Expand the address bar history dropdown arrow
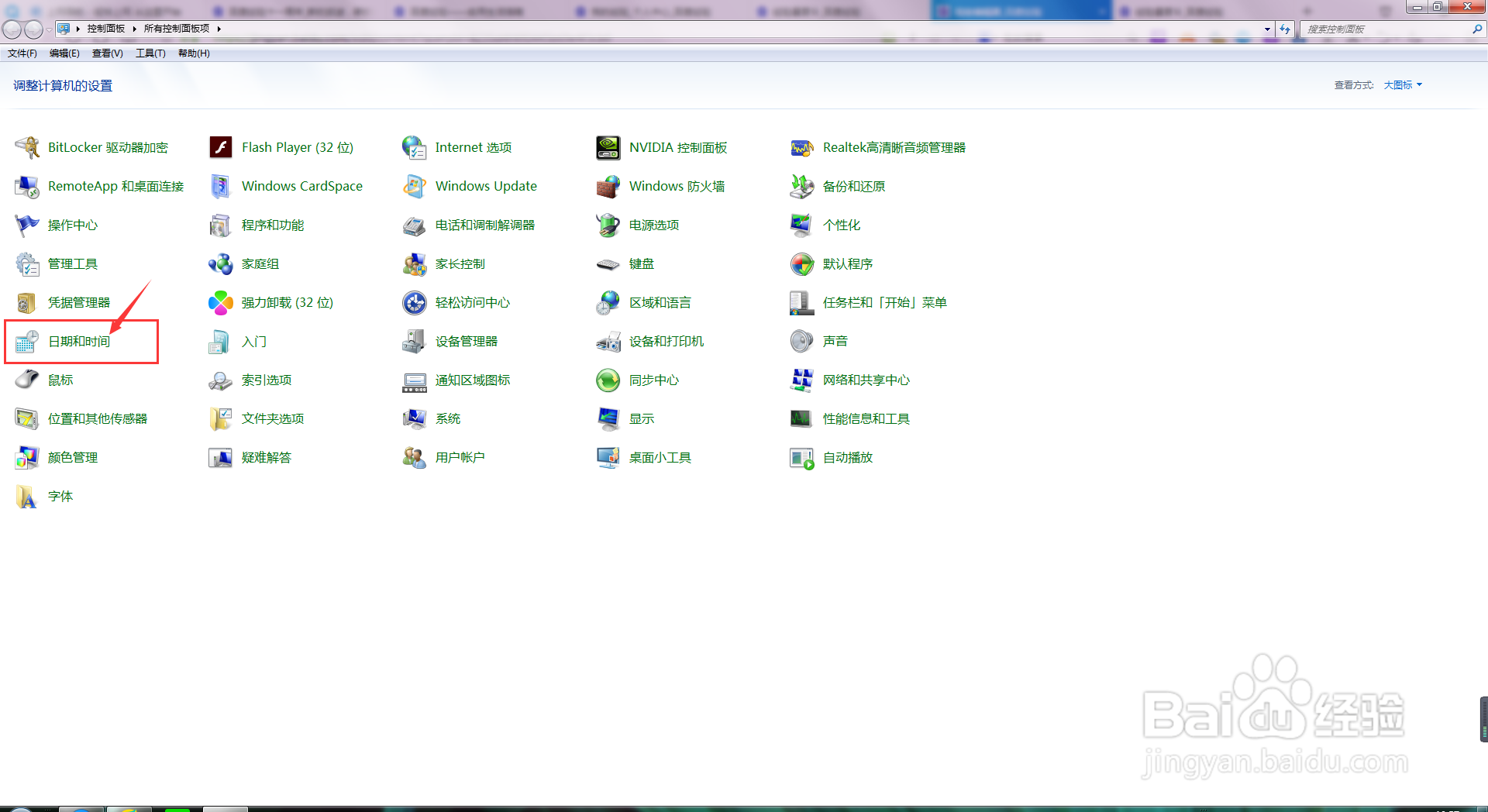Viewport: 1488px width, 812px height. 1267,29
